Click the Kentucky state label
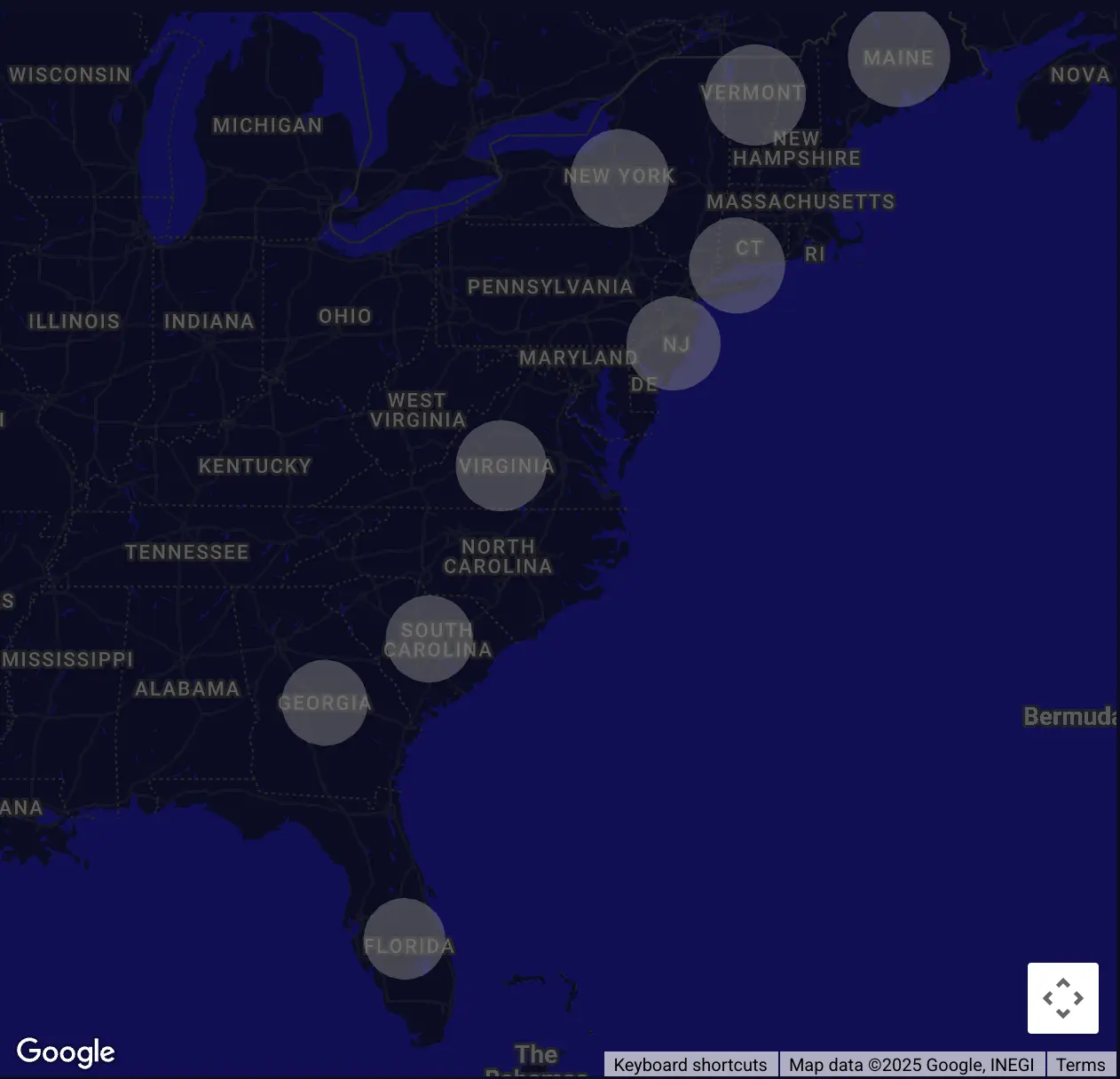The height and width of the screenshot is (1079, 1120). (255, 466)
